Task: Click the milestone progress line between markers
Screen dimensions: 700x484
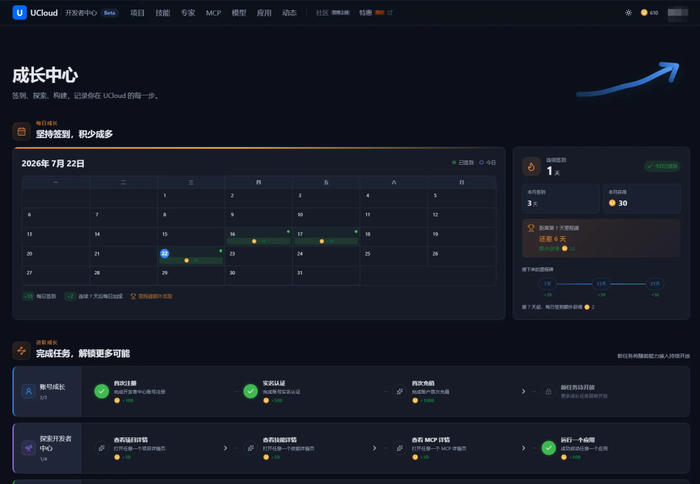Action: [574, 284]
